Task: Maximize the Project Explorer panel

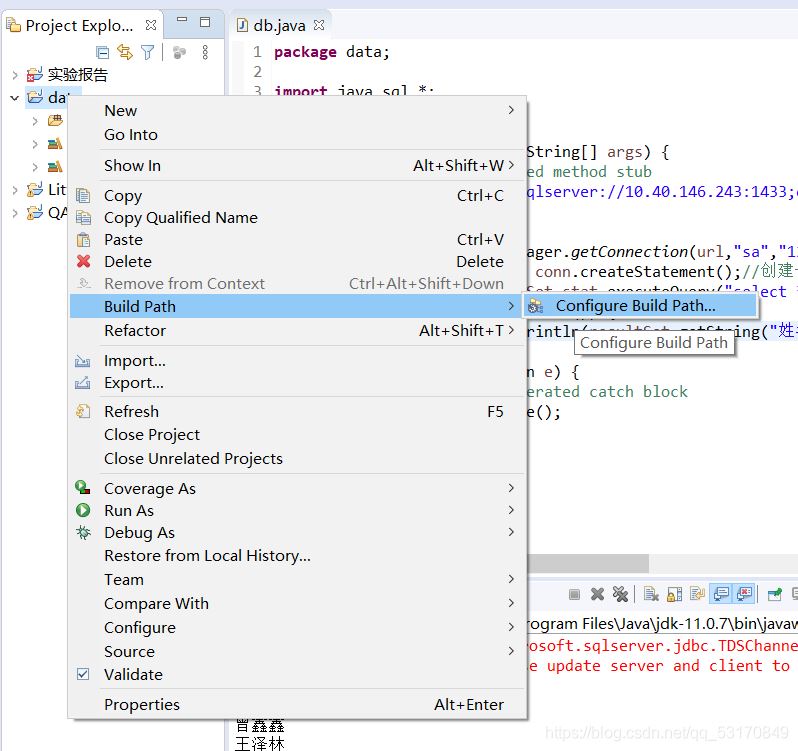Action: pos(205,22)
